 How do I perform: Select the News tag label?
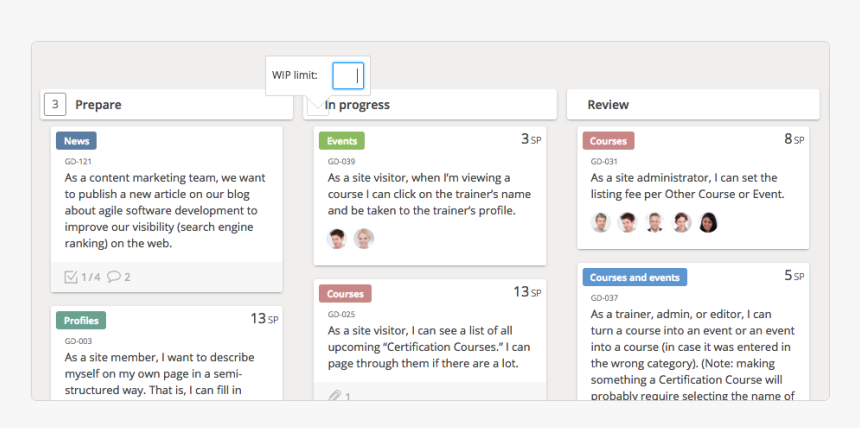coord(76,141)
